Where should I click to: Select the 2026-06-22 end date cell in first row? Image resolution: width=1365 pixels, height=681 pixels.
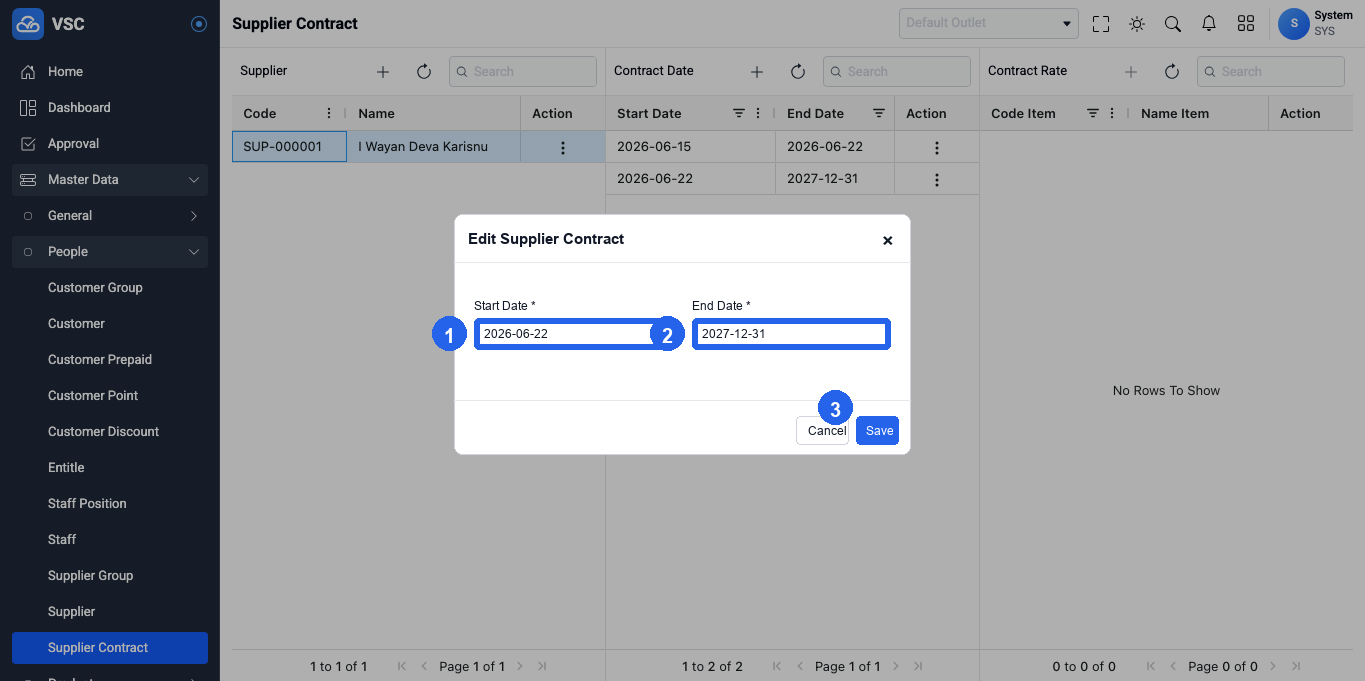click(835, 147)
